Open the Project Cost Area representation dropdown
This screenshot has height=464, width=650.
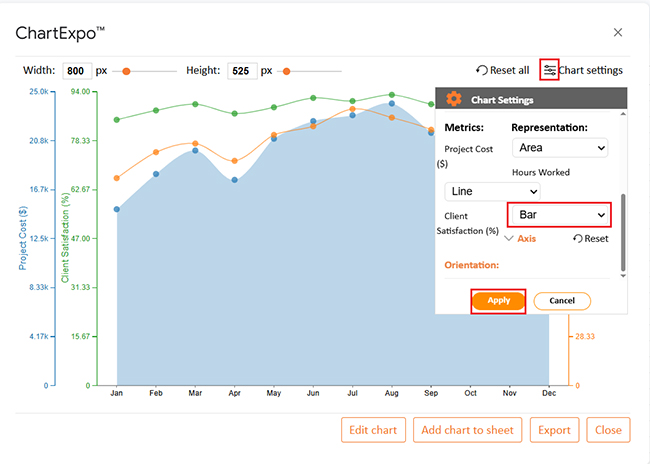click(559, 148)
